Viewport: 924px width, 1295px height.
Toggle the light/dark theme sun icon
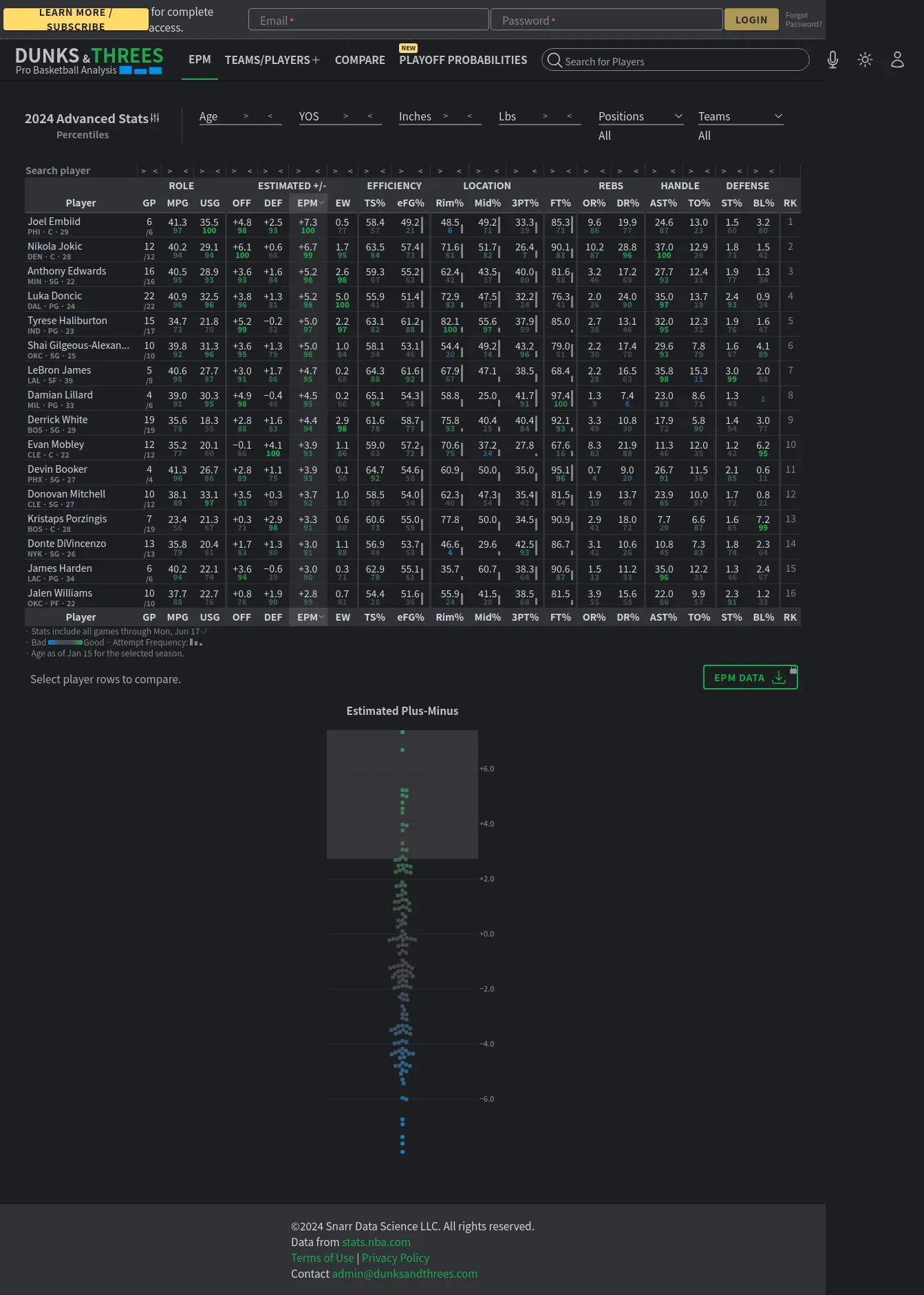[865, 60]
